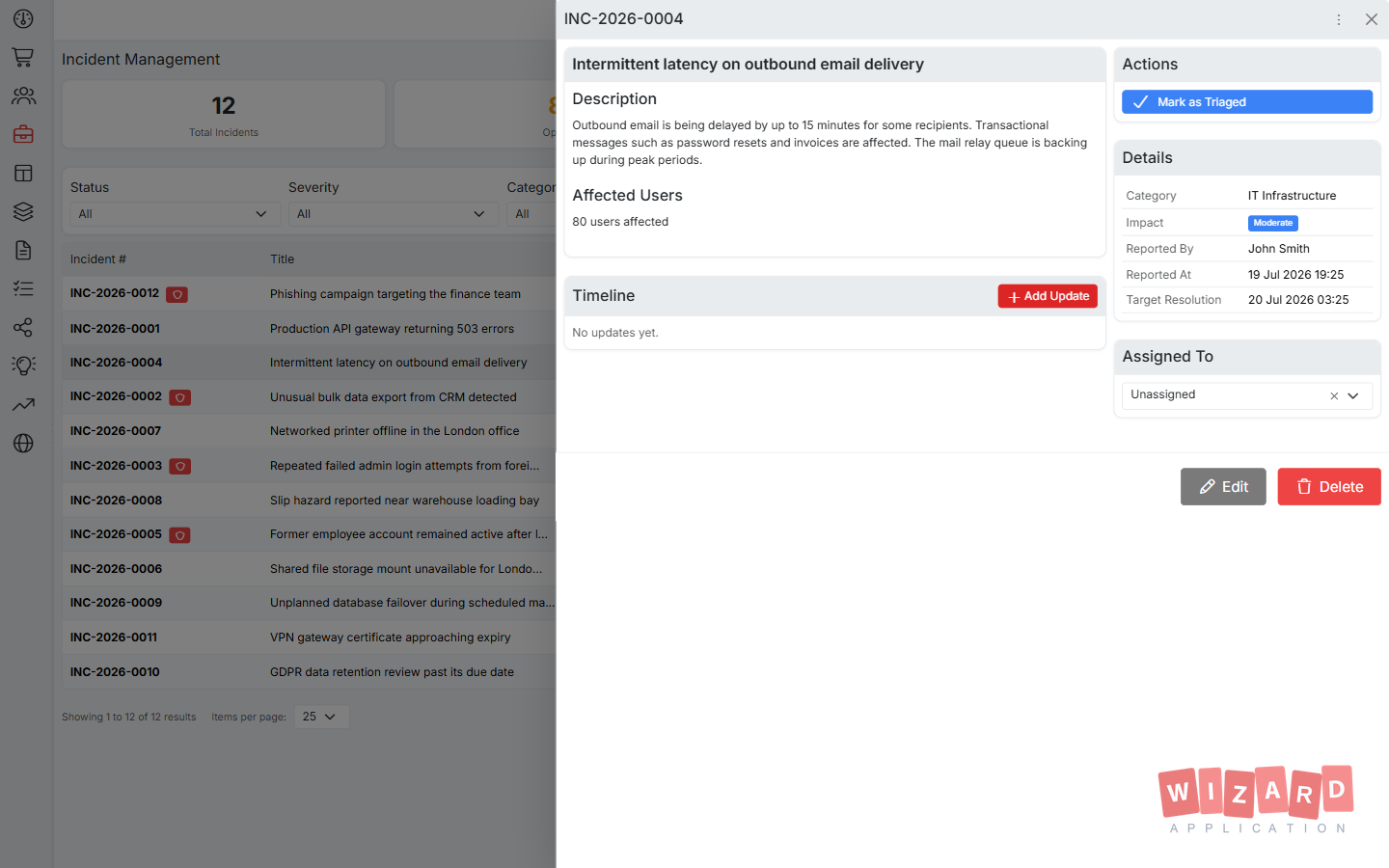This screenshot has width=1389, height=868.
Task: Open the Category filter dropdown
Action: (x=531, y=214)
